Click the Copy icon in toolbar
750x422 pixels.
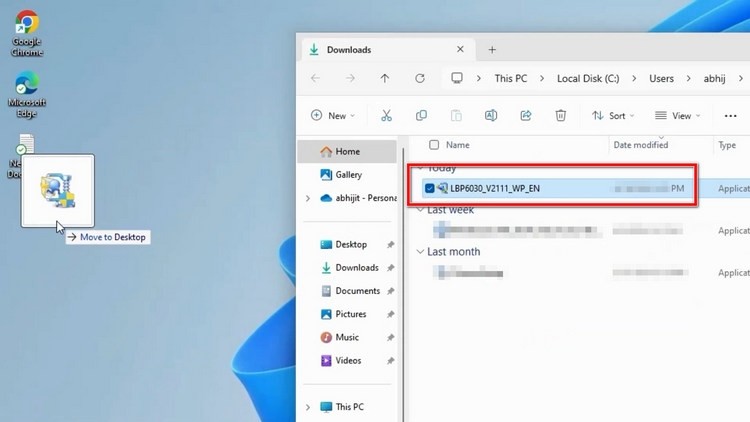421,115
